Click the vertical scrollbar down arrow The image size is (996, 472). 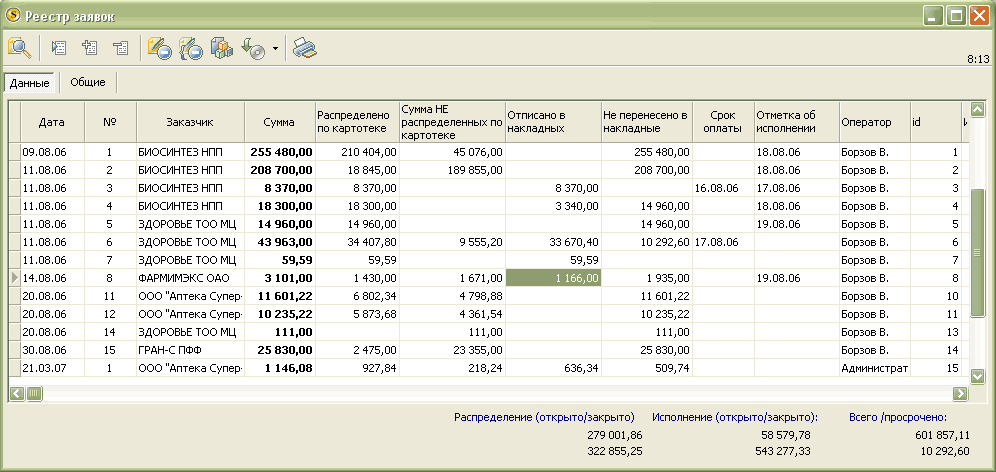[978, 377]
